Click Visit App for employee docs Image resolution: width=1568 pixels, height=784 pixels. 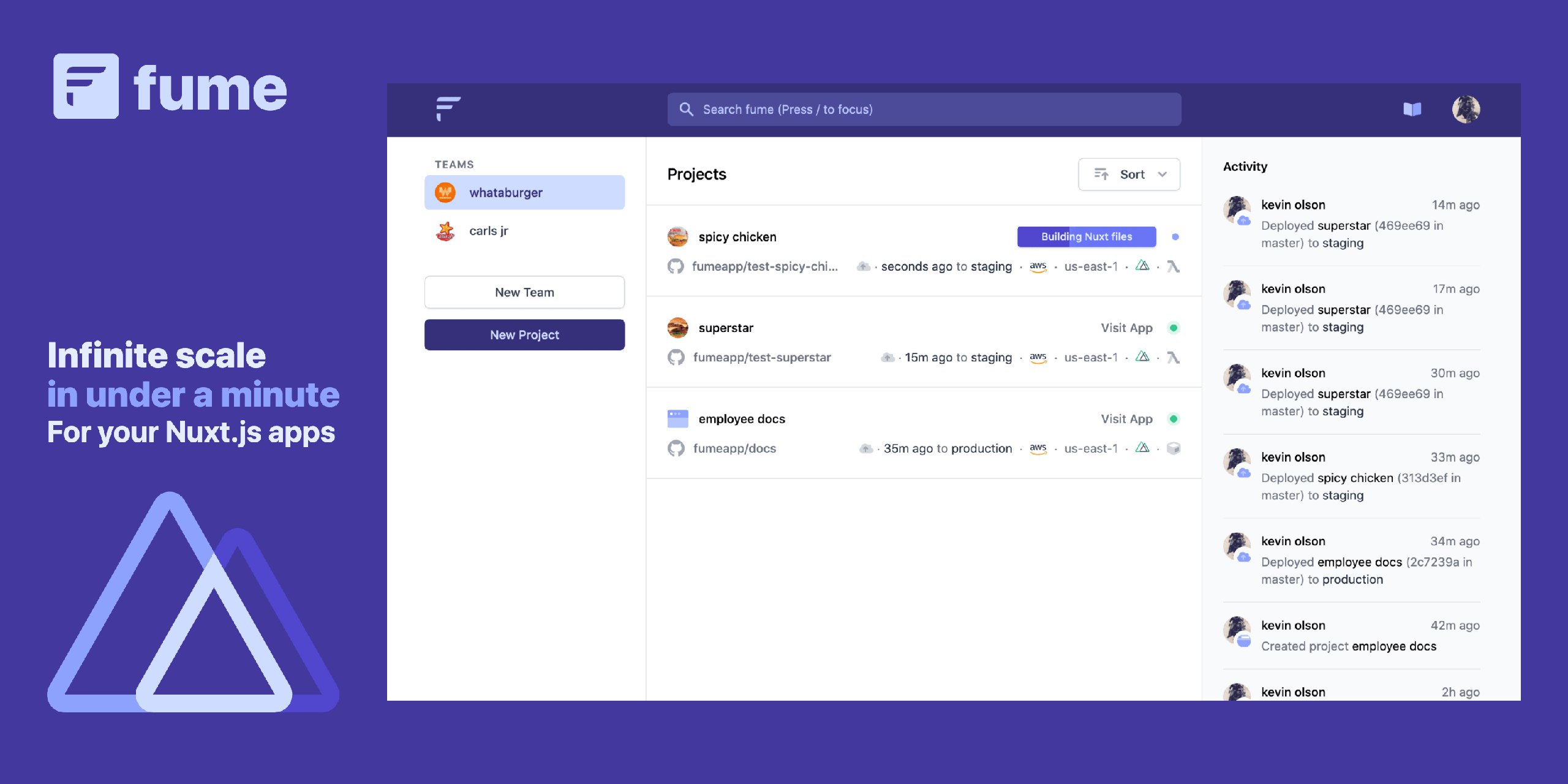click(1126, 419)
